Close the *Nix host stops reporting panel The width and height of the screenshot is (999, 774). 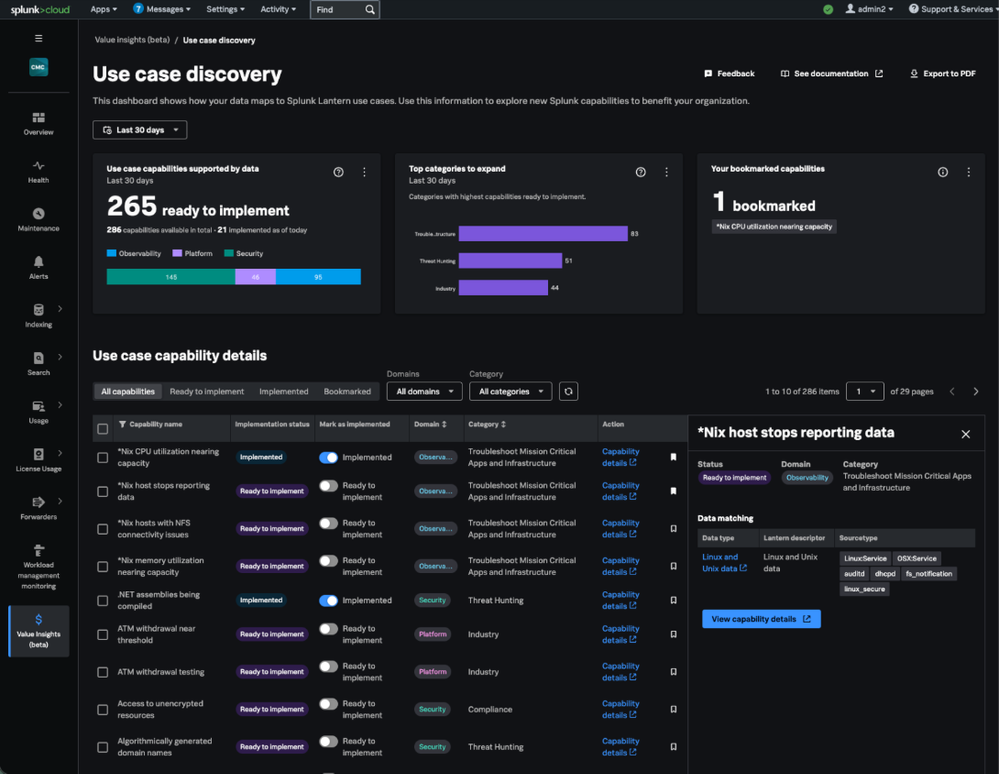(x=965, y=434)
